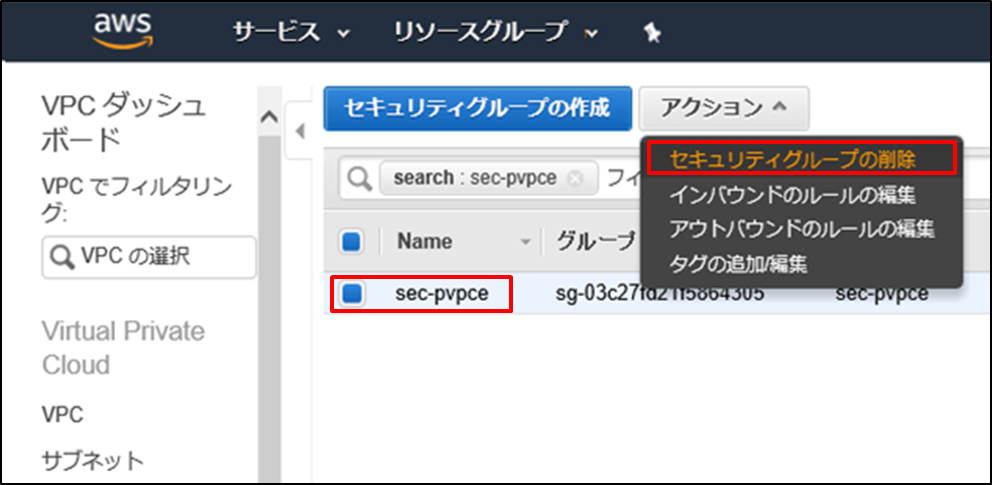Click the sidebar scroll up arrow
Viewport: 992px width, 485px height.
(268, 116)
